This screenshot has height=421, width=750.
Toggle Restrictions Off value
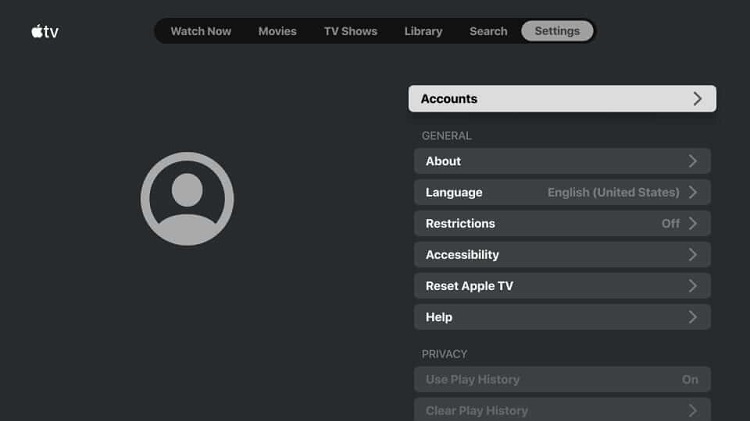pyautogui.click(x=671, y=223)
